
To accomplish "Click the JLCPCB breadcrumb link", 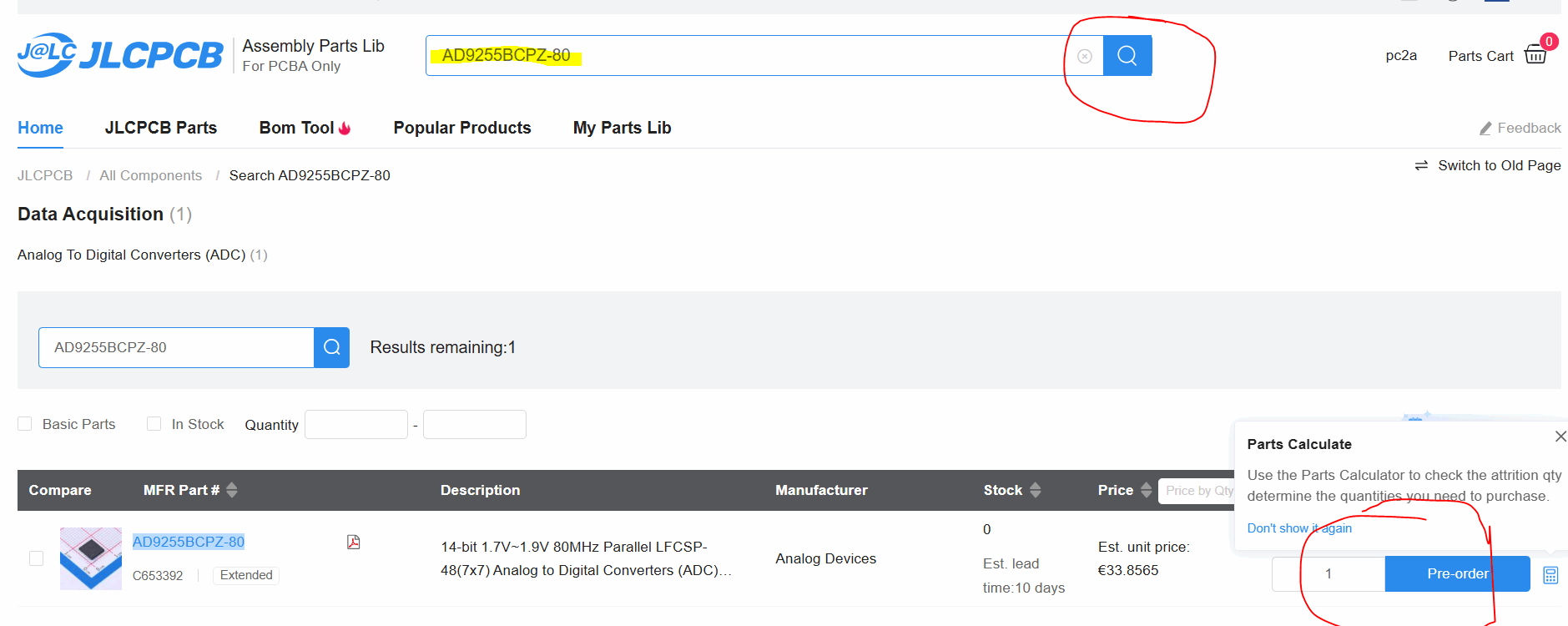I will coord(45,175).
